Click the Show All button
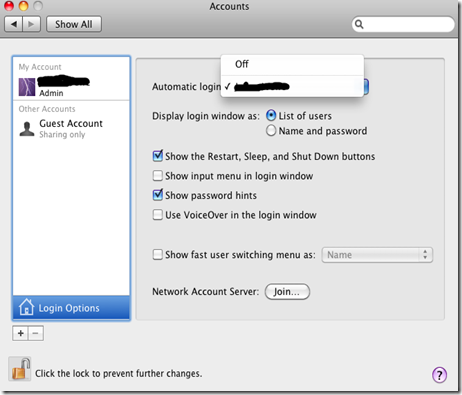462x395 pixels. [74, 24]
